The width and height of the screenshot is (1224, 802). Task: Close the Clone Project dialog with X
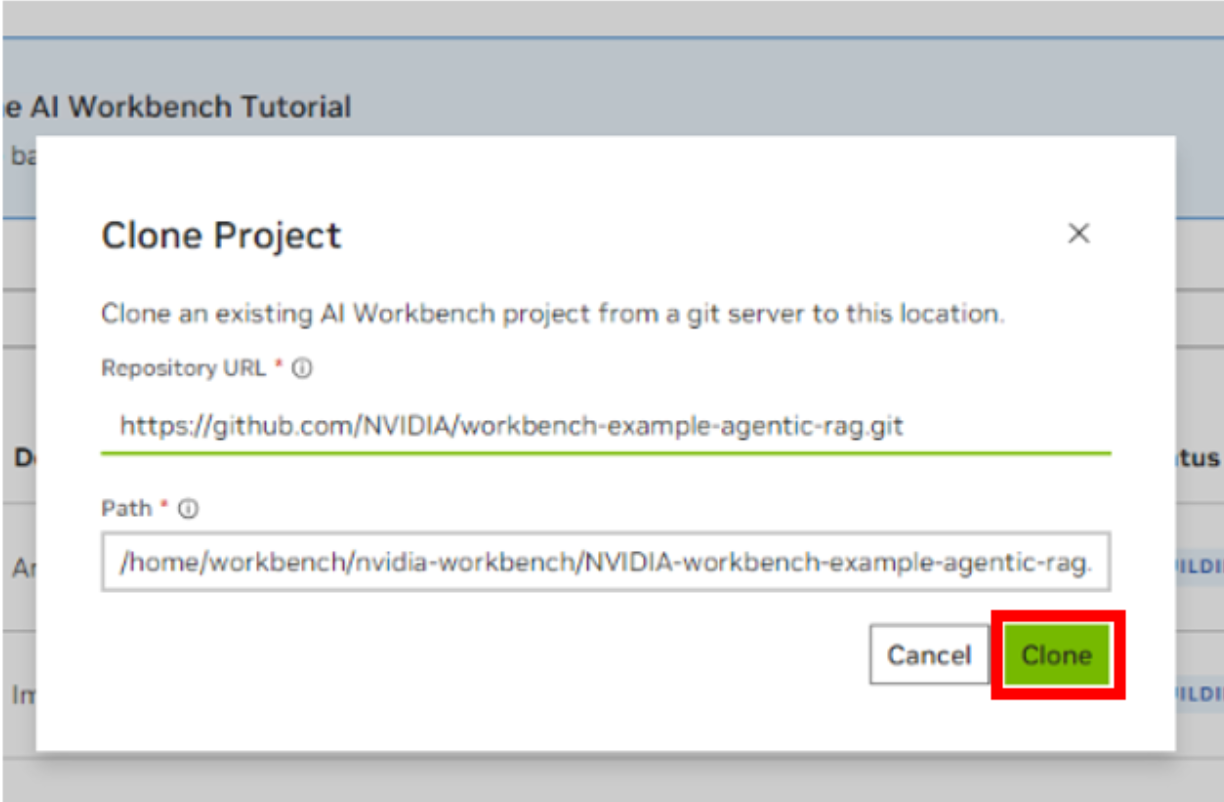pos(1078,234)
